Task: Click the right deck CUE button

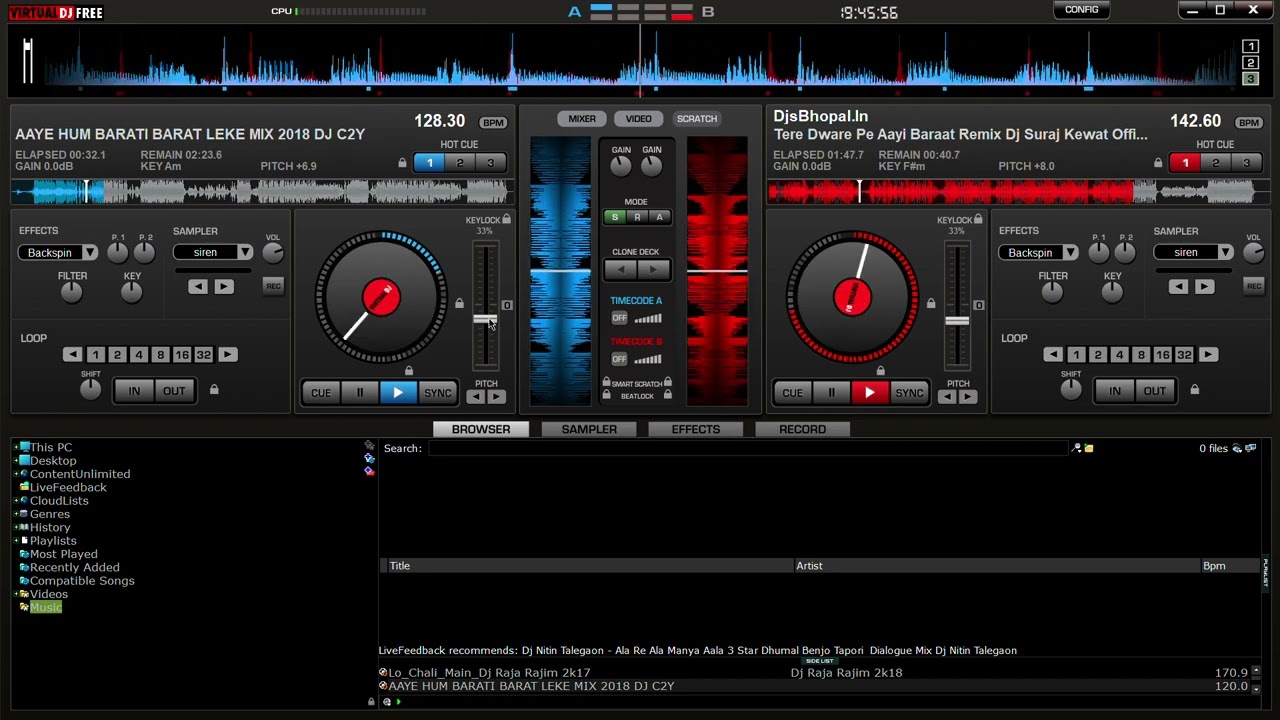Action: [x=792, y=393]
